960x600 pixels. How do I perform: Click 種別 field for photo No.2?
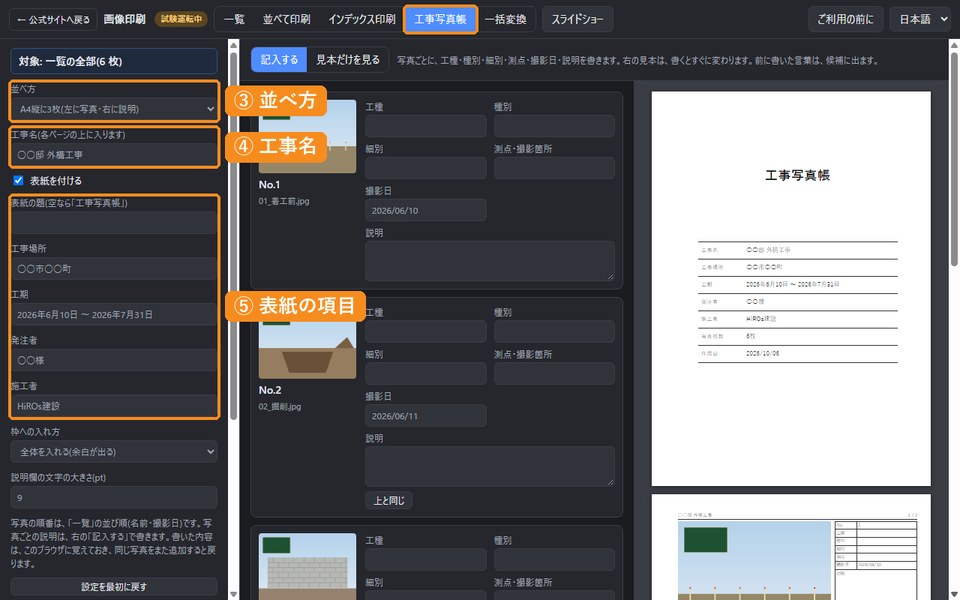point(554,332)
